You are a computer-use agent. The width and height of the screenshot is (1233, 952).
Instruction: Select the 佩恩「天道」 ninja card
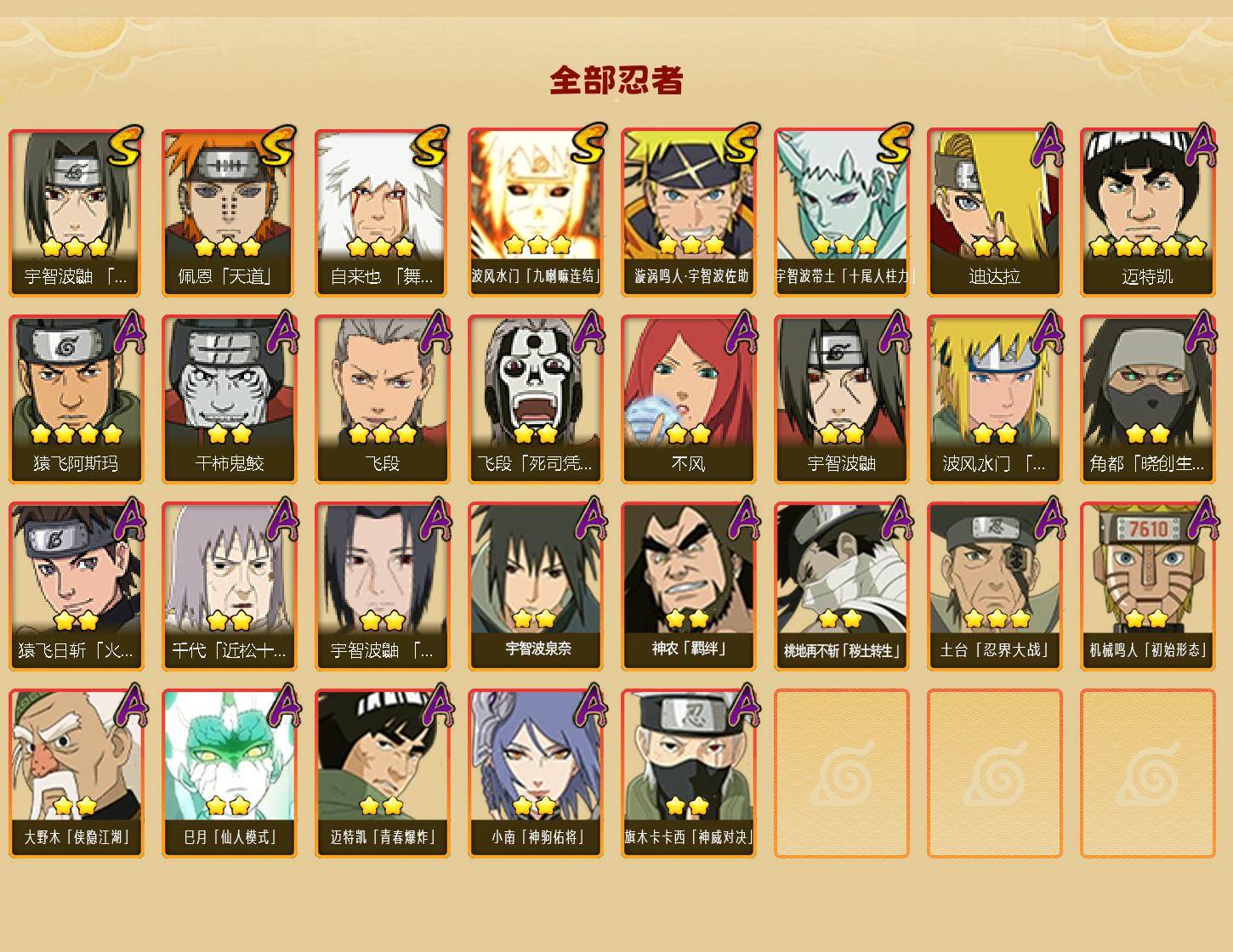229,212
